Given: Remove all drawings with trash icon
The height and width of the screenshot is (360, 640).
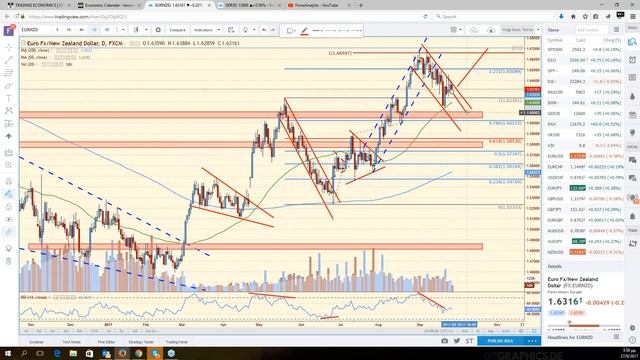Looking at the screenshot, I should tap(9, 261).
